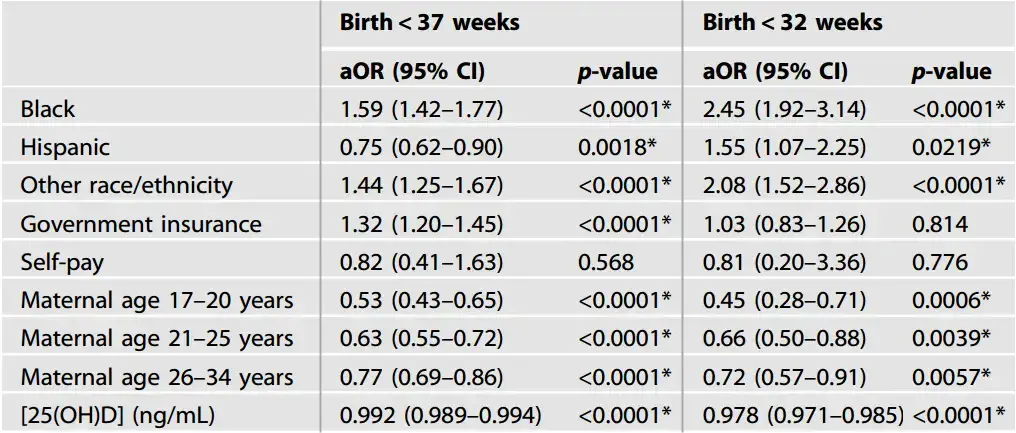This screenshot has width=1016, height=433.
Task: Click the 'Government insurance' row label
Action: pos(141,224)
